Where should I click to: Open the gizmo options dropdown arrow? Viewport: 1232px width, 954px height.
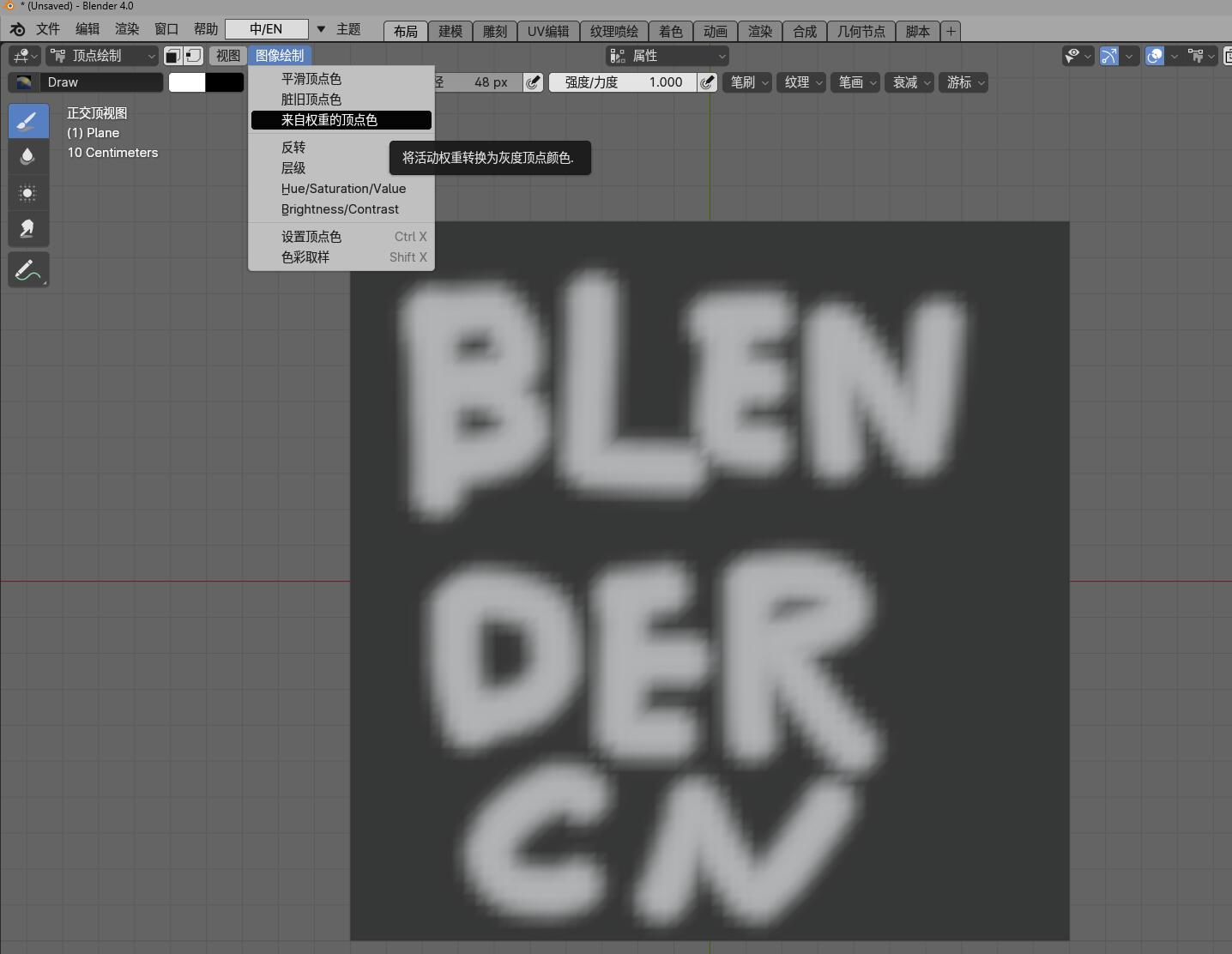coord(1130,56)
